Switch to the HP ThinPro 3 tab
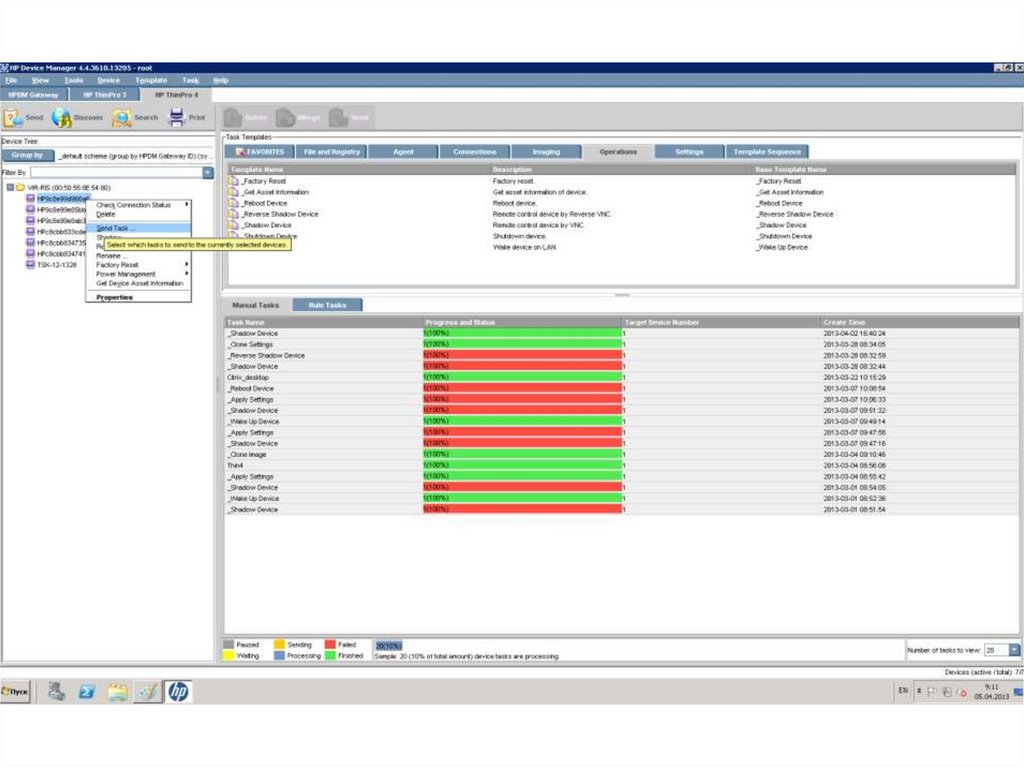 [105, 95]
